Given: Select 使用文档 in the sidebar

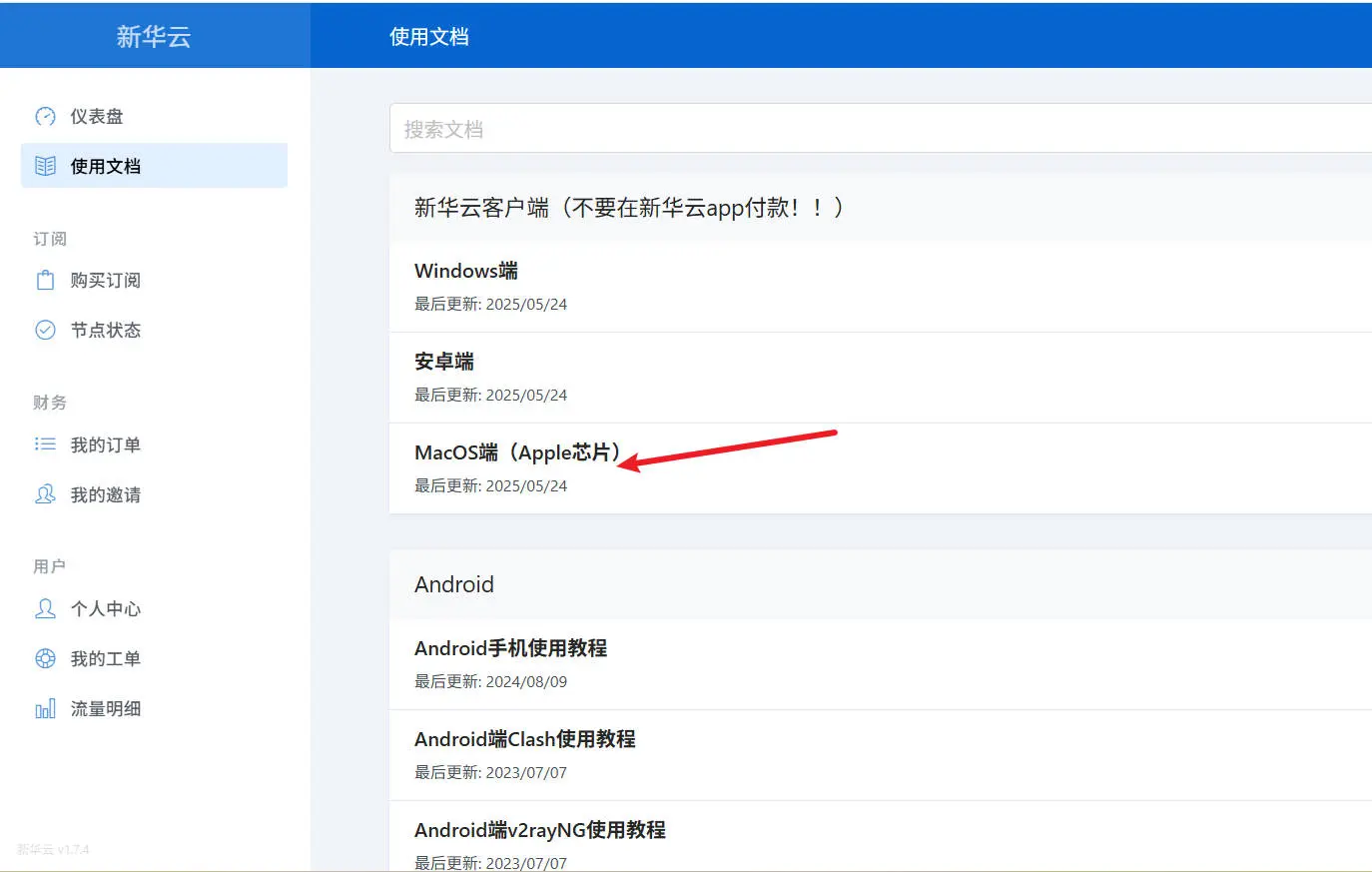Looking at the screenshot, I should click(x=154, y=166).
